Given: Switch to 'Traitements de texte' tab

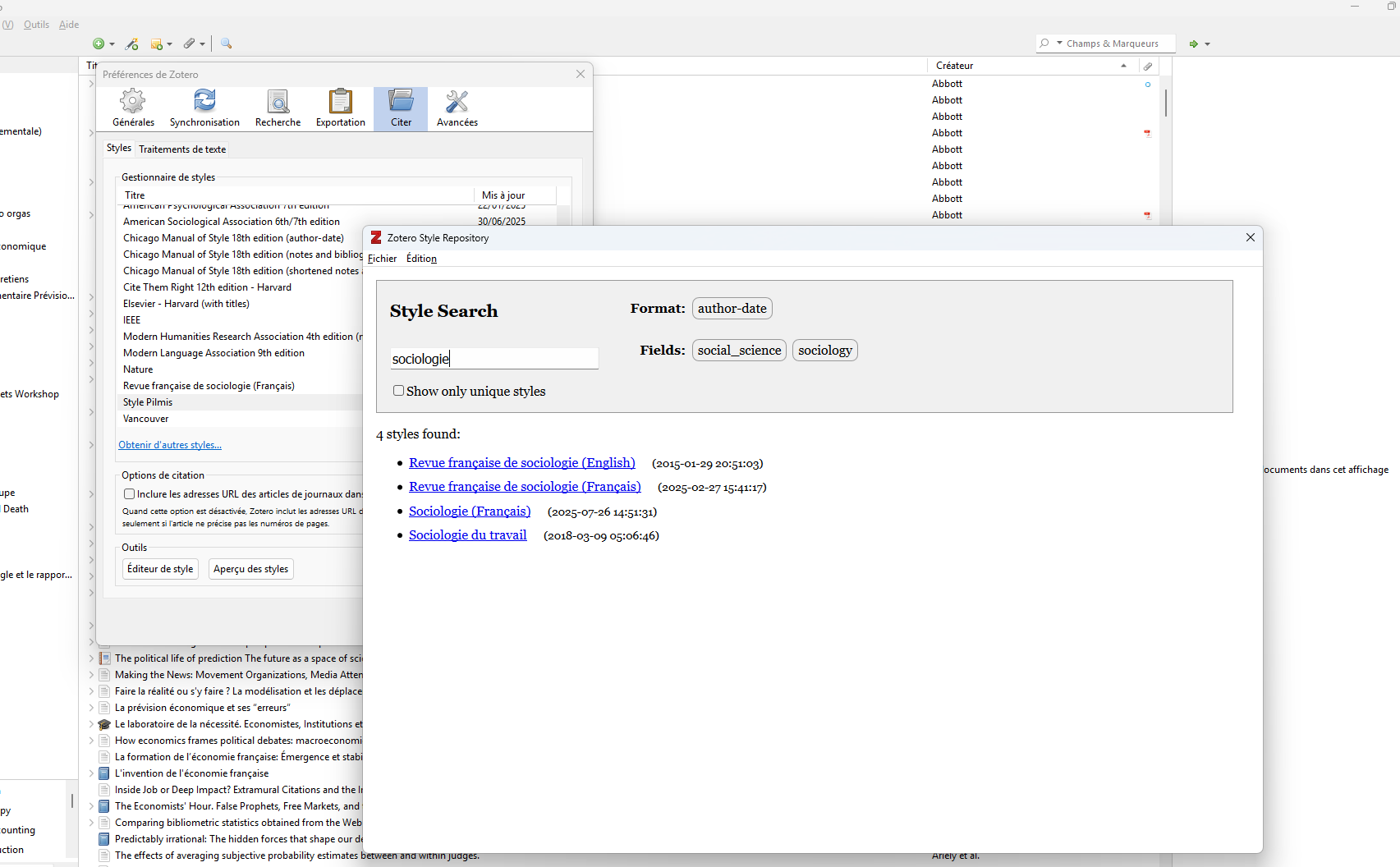Looking at the screenshot, I should tap(182, 149).
